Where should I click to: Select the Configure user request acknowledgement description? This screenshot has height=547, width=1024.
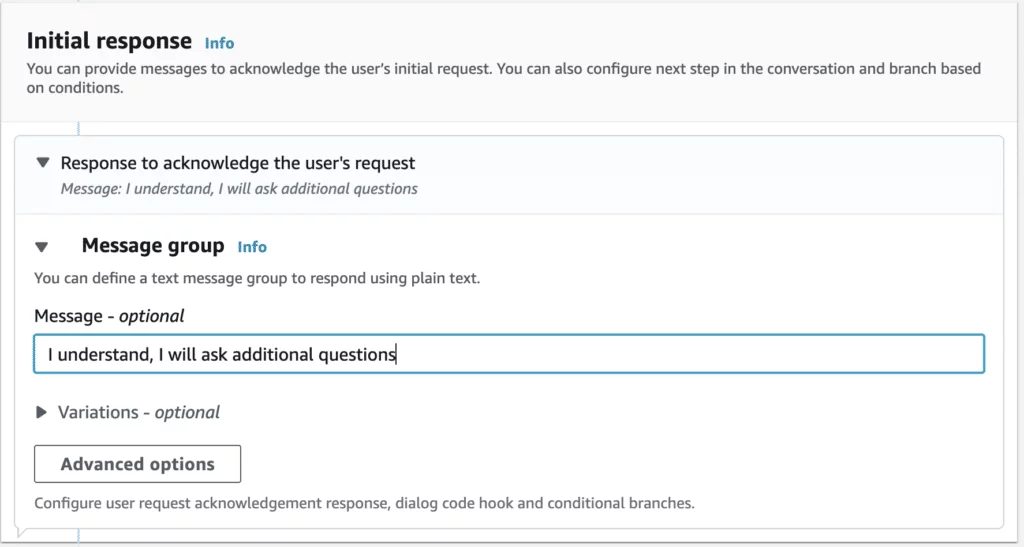coord(364,503)
